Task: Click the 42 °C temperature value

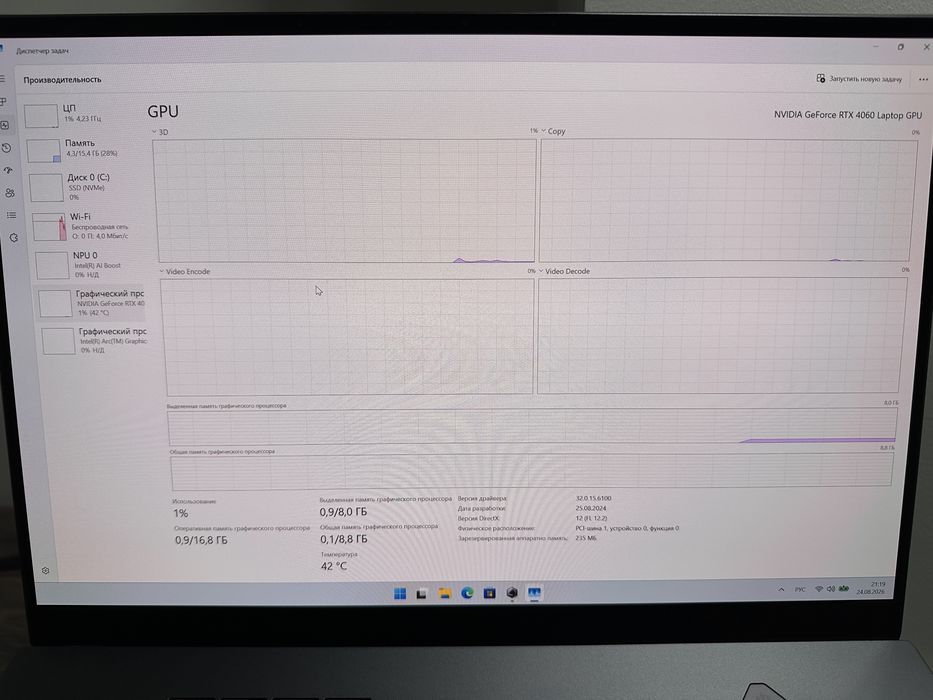Action: (334, 566)
